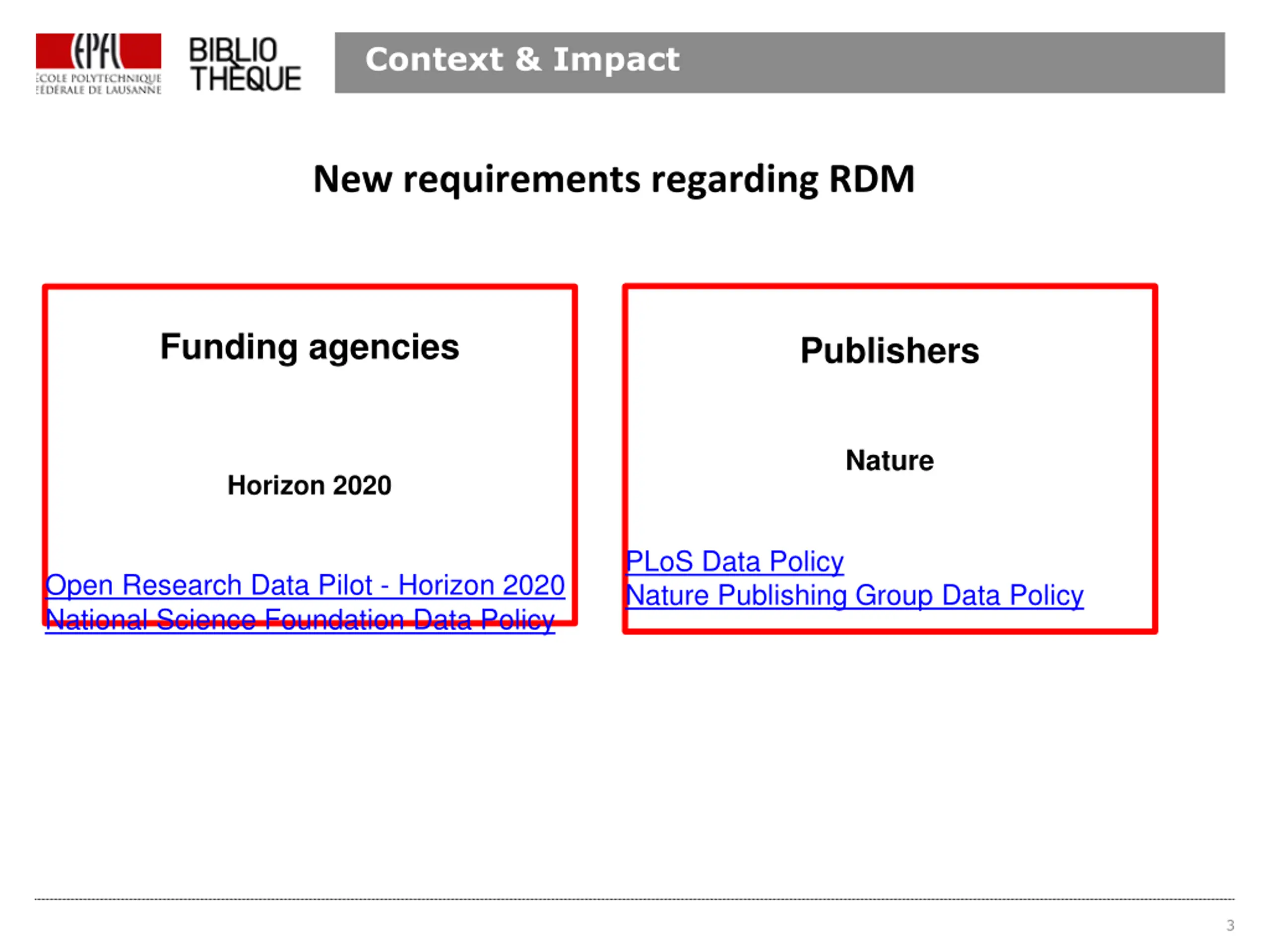Image resolution: width=1270 pixels, height=952 pixels.
Task: Select the bold Nature text
Action: tap(889, 460)
